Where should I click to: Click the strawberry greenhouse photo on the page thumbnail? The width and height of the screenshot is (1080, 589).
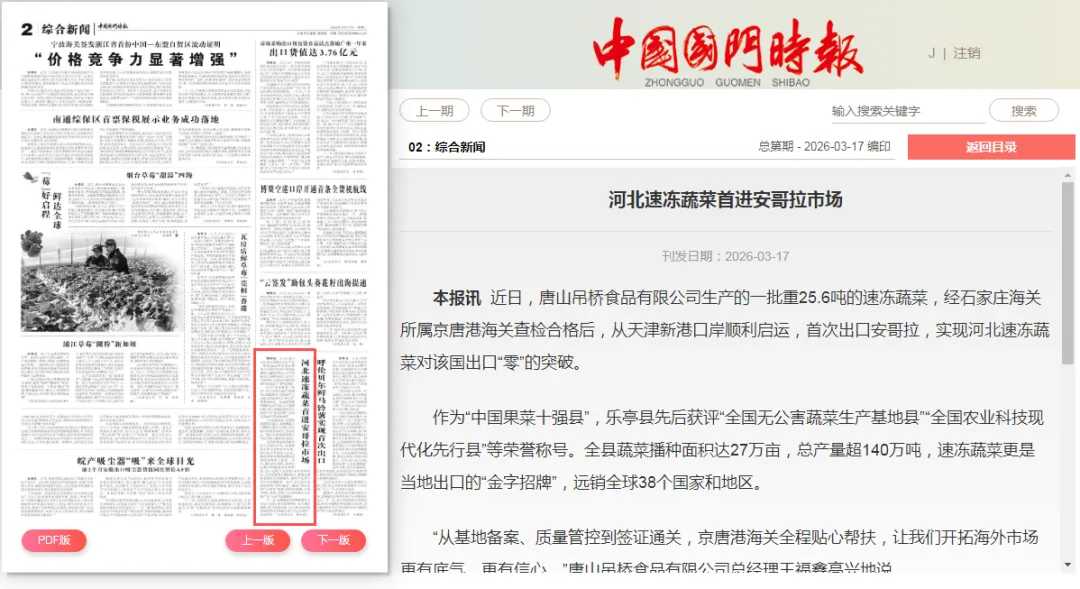pos(102,281)
